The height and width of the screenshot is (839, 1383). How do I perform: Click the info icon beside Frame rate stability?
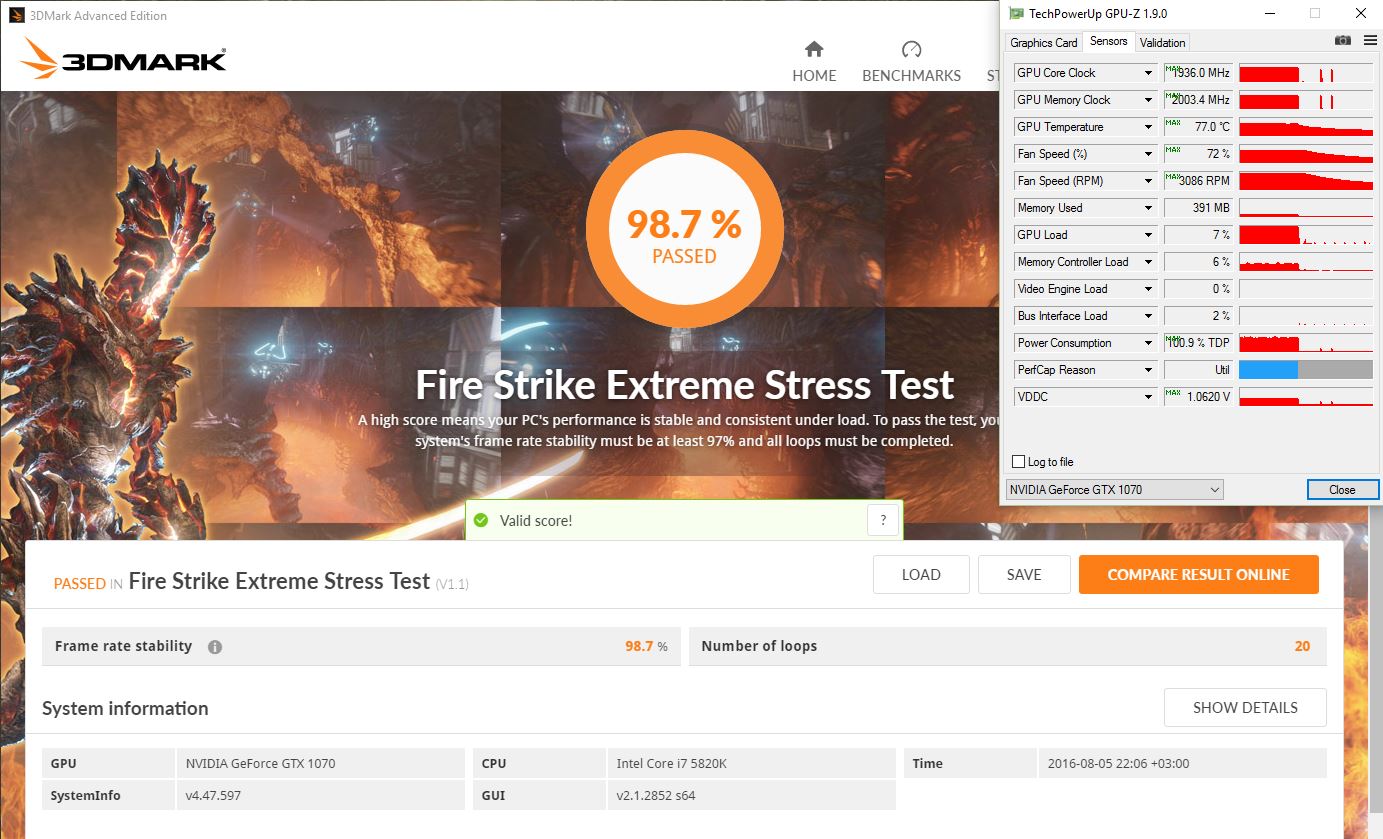(x=214, y=647)
